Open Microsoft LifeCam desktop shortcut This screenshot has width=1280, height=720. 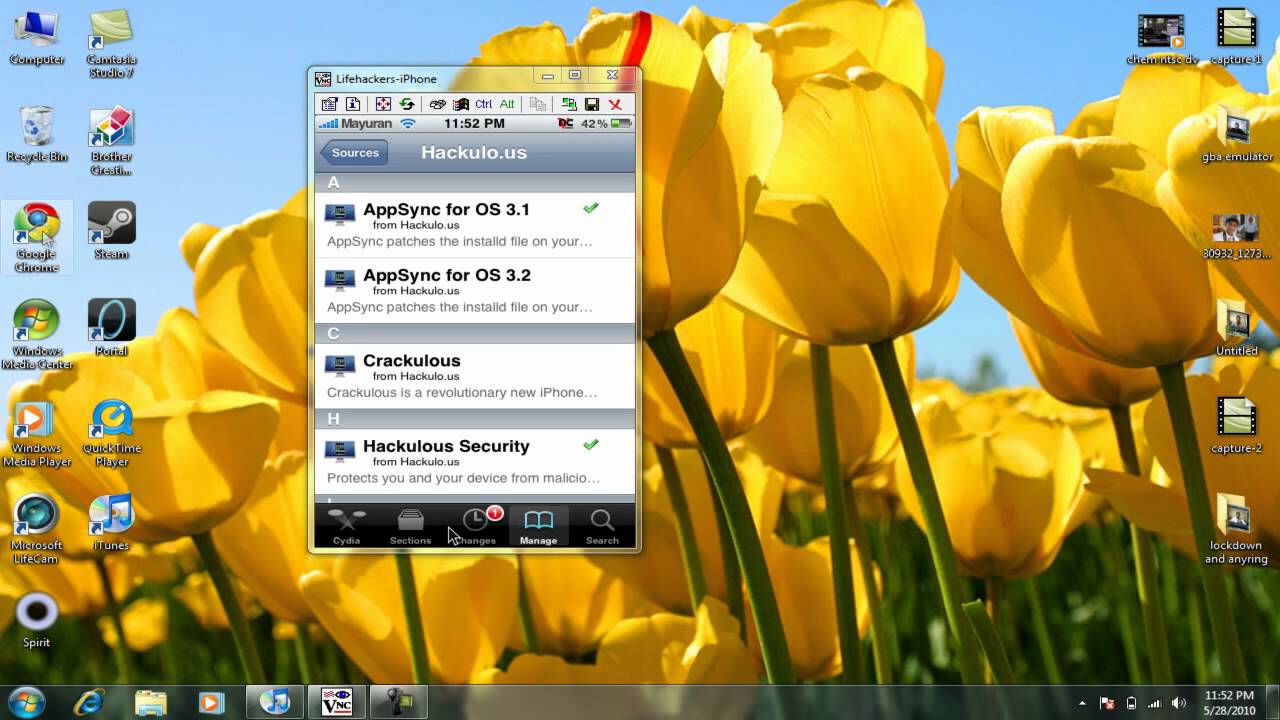point(37,530)
